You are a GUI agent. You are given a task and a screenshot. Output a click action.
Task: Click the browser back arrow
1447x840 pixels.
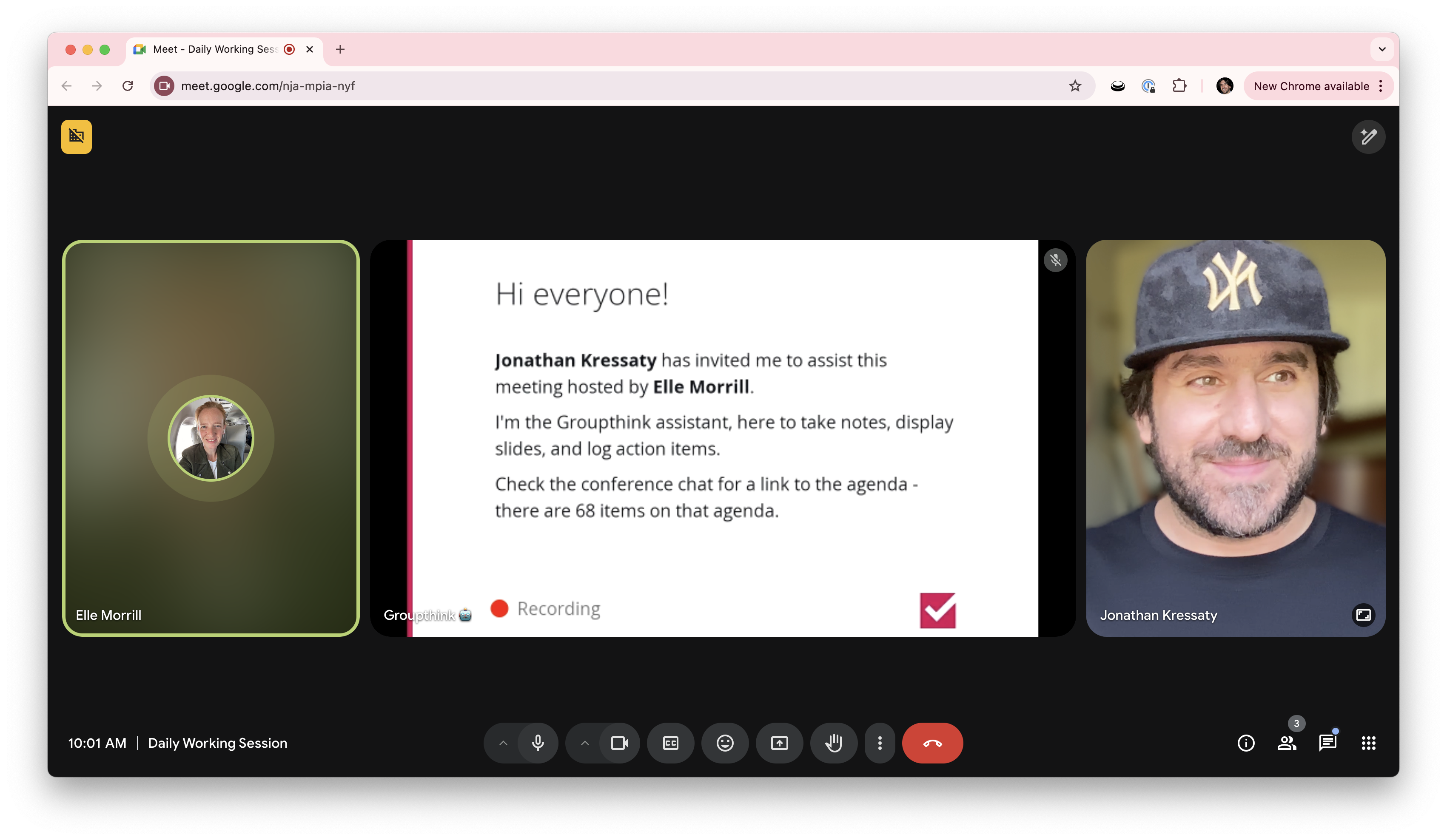point(67,86)
